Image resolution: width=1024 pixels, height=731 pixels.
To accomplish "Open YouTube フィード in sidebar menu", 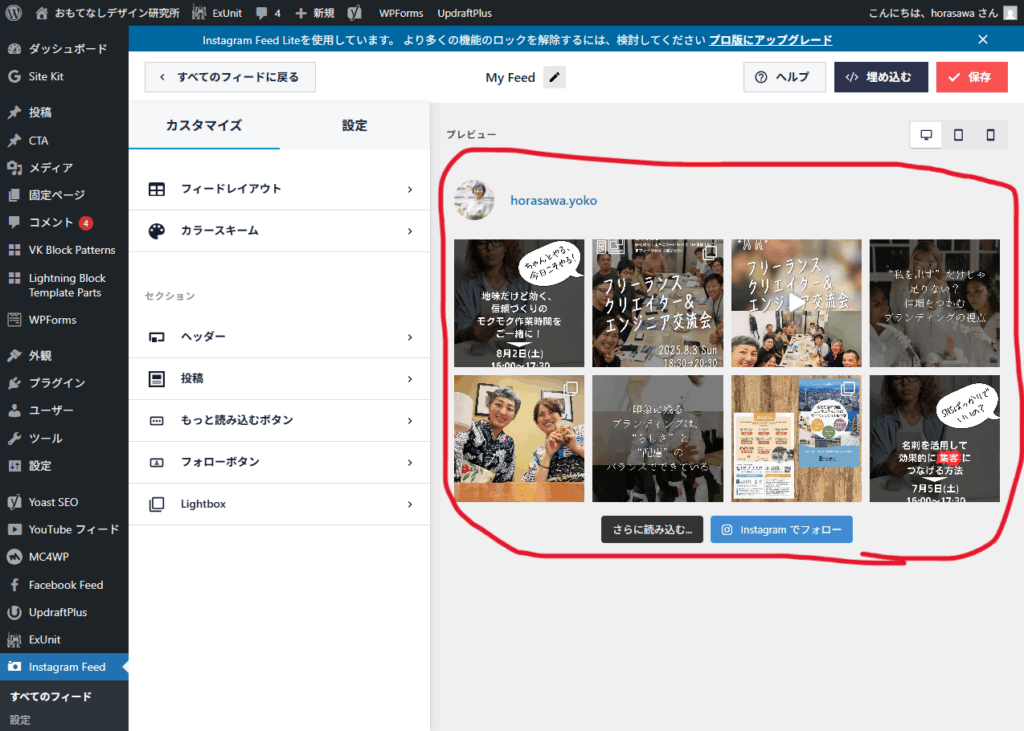I will point(73,530).
